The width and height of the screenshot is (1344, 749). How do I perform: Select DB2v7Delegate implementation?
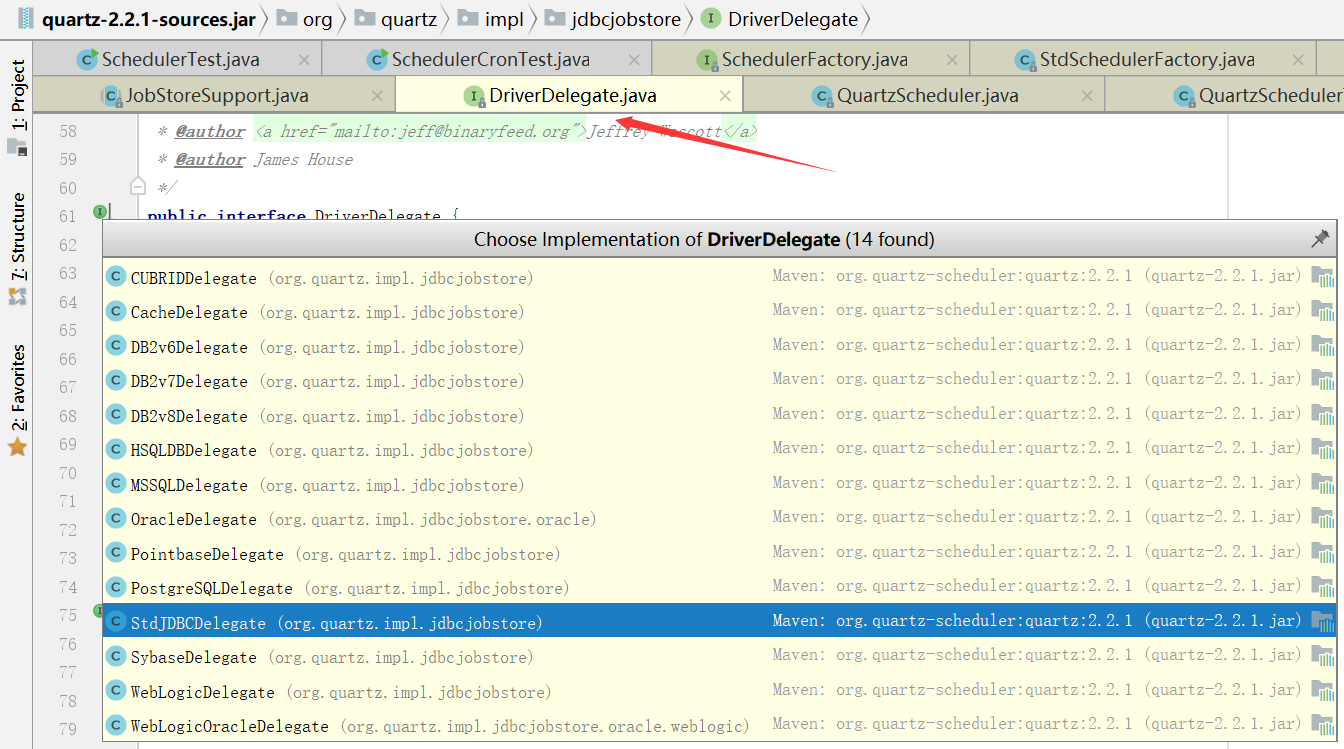719,381
